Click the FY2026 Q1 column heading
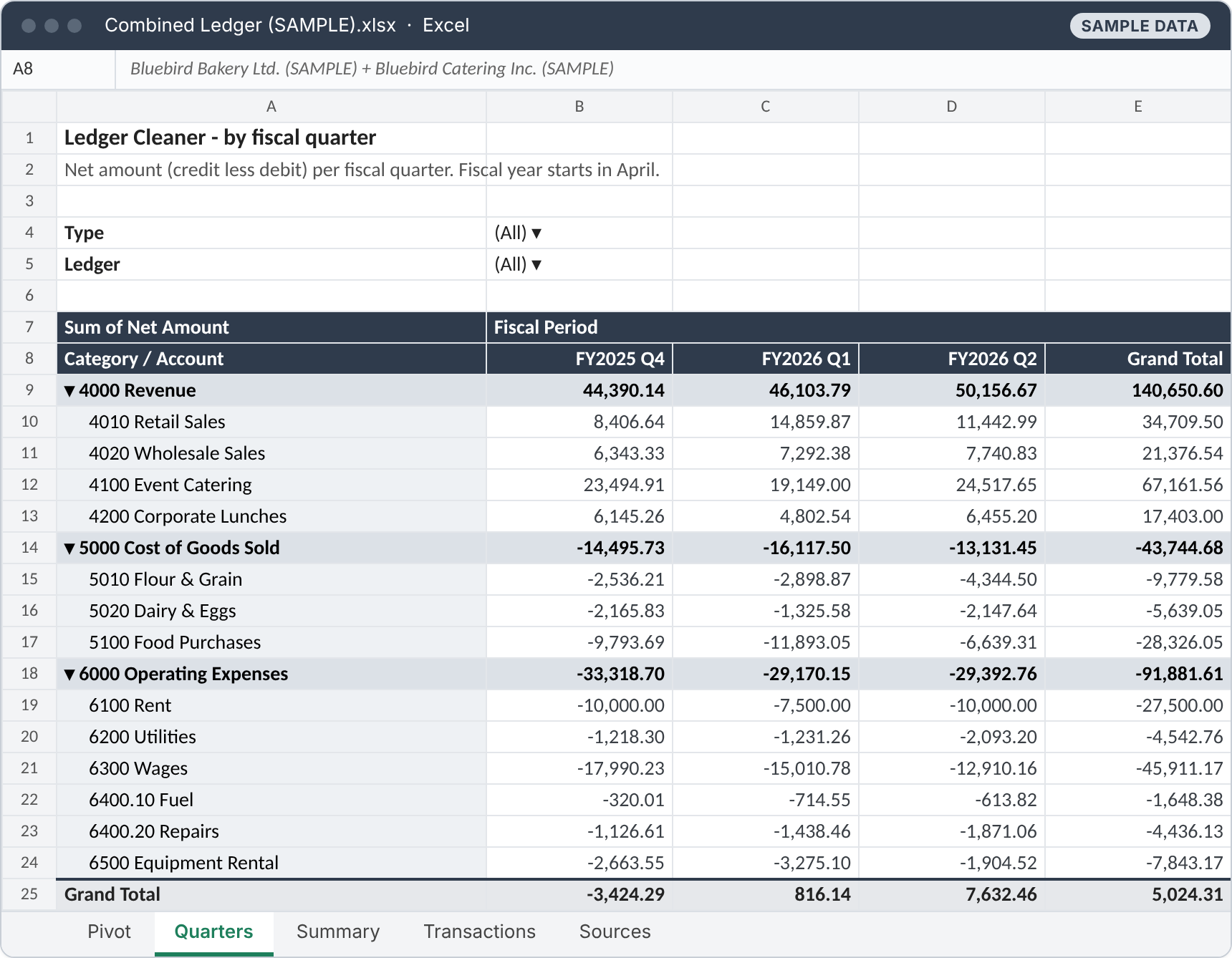The image size is (1232, 958). [766, 359]
